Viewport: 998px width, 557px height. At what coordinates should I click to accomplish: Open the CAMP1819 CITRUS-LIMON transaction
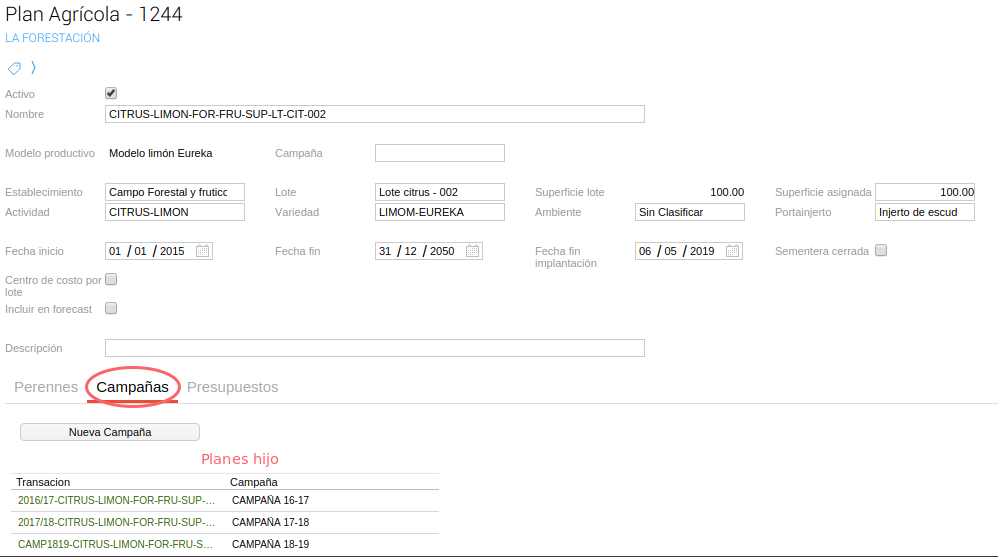pos(116,544)
